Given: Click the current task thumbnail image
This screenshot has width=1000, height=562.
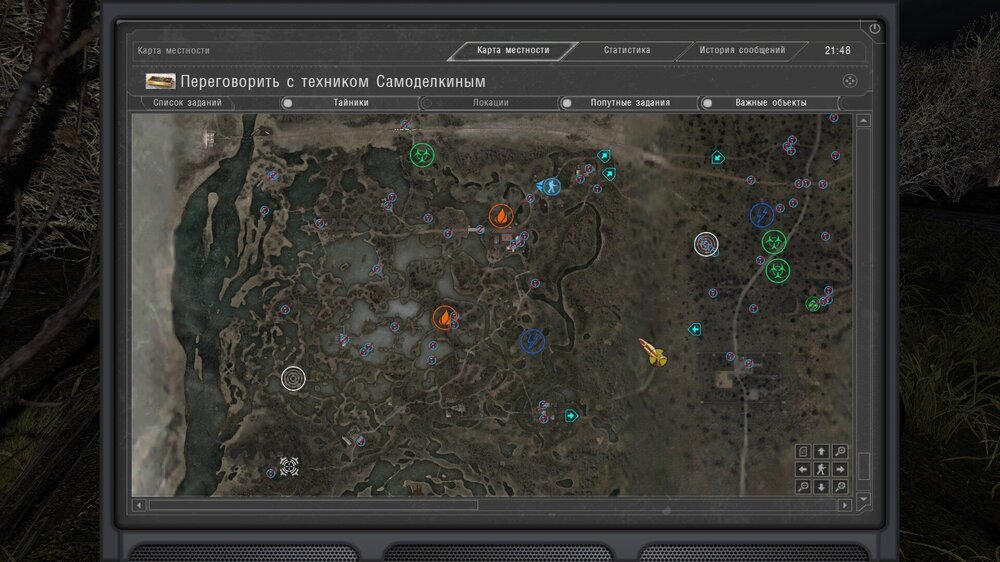Looking at the screenshot, I should click(x=160, y=81).
